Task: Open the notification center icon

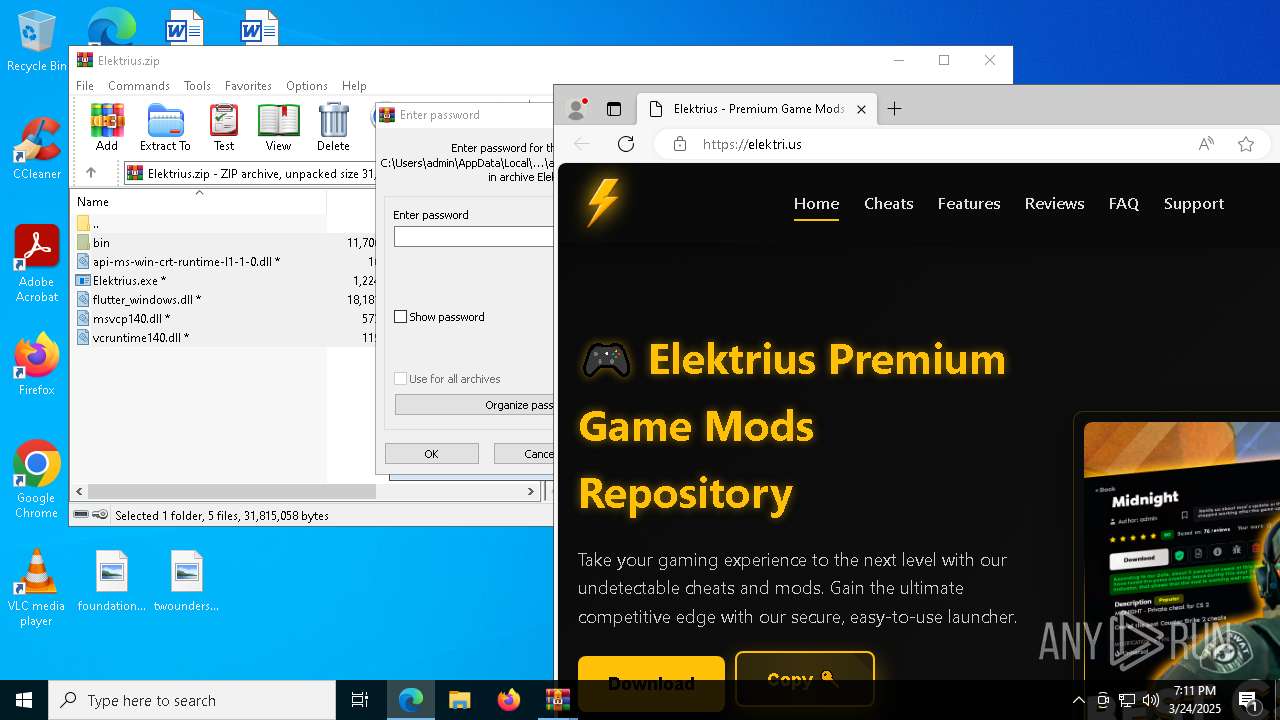Action: [1248, 700]
